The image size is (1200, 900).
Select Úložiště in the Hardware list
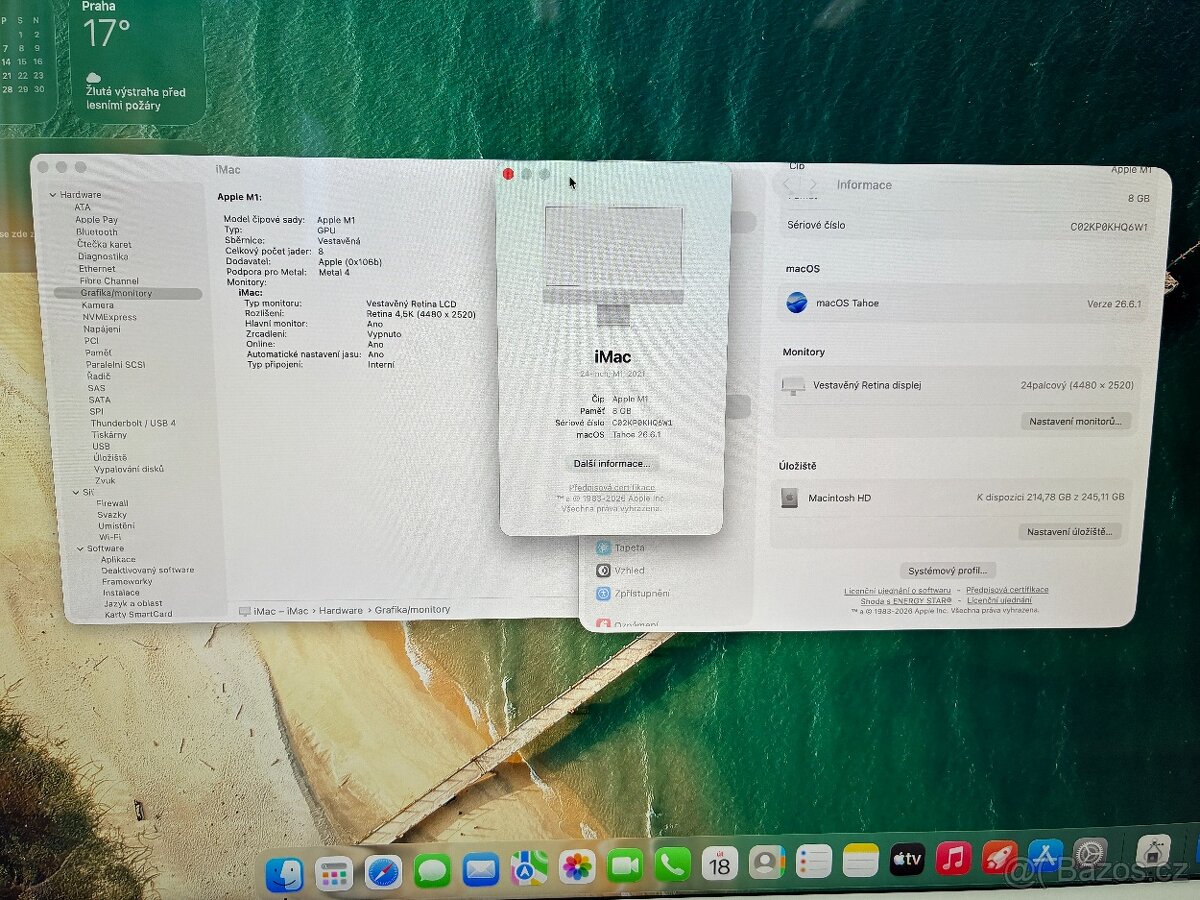click(x=109, y=457)
